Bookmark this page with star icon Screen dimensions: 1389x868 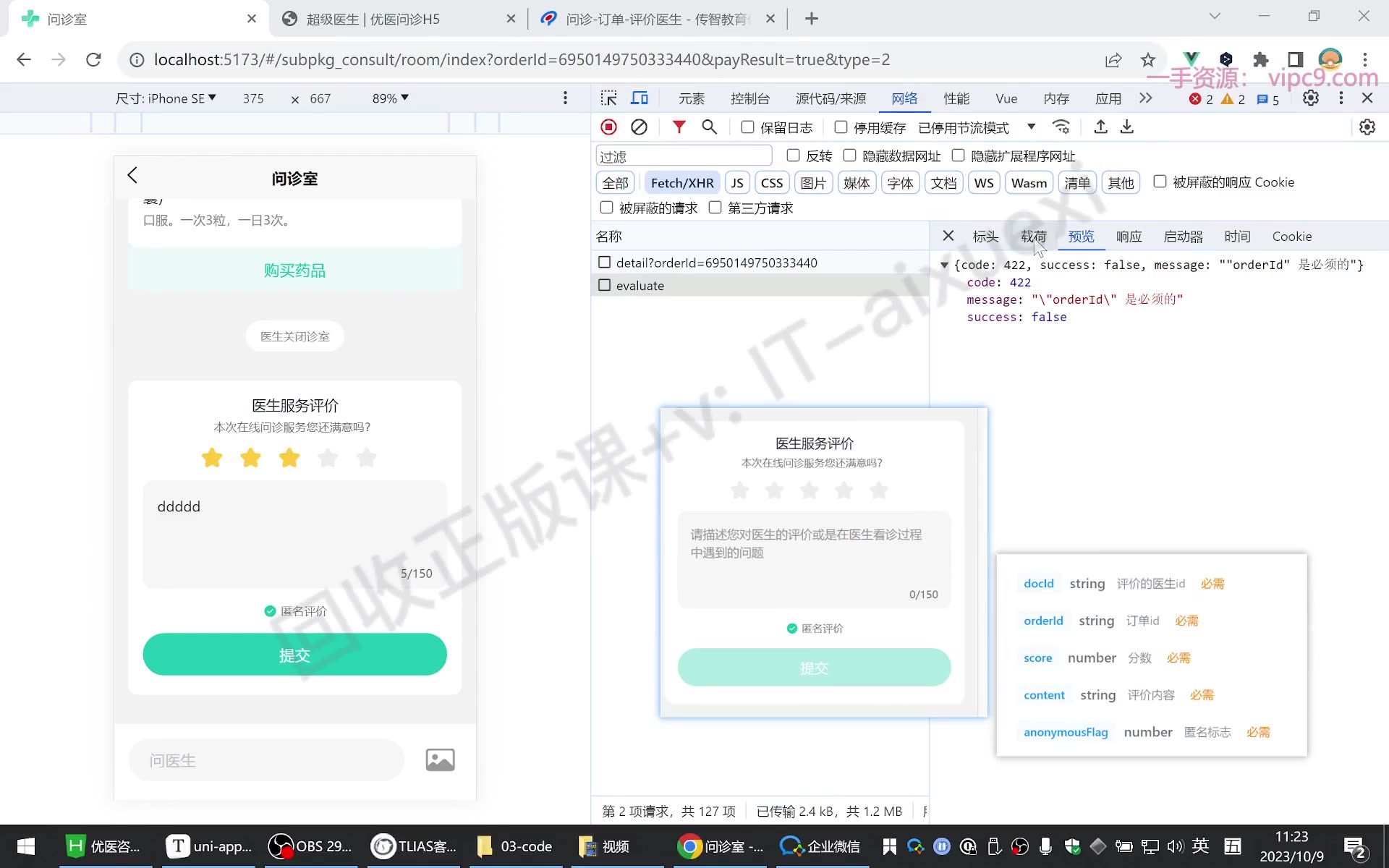pyautogui.click(x=1148, y=60)
